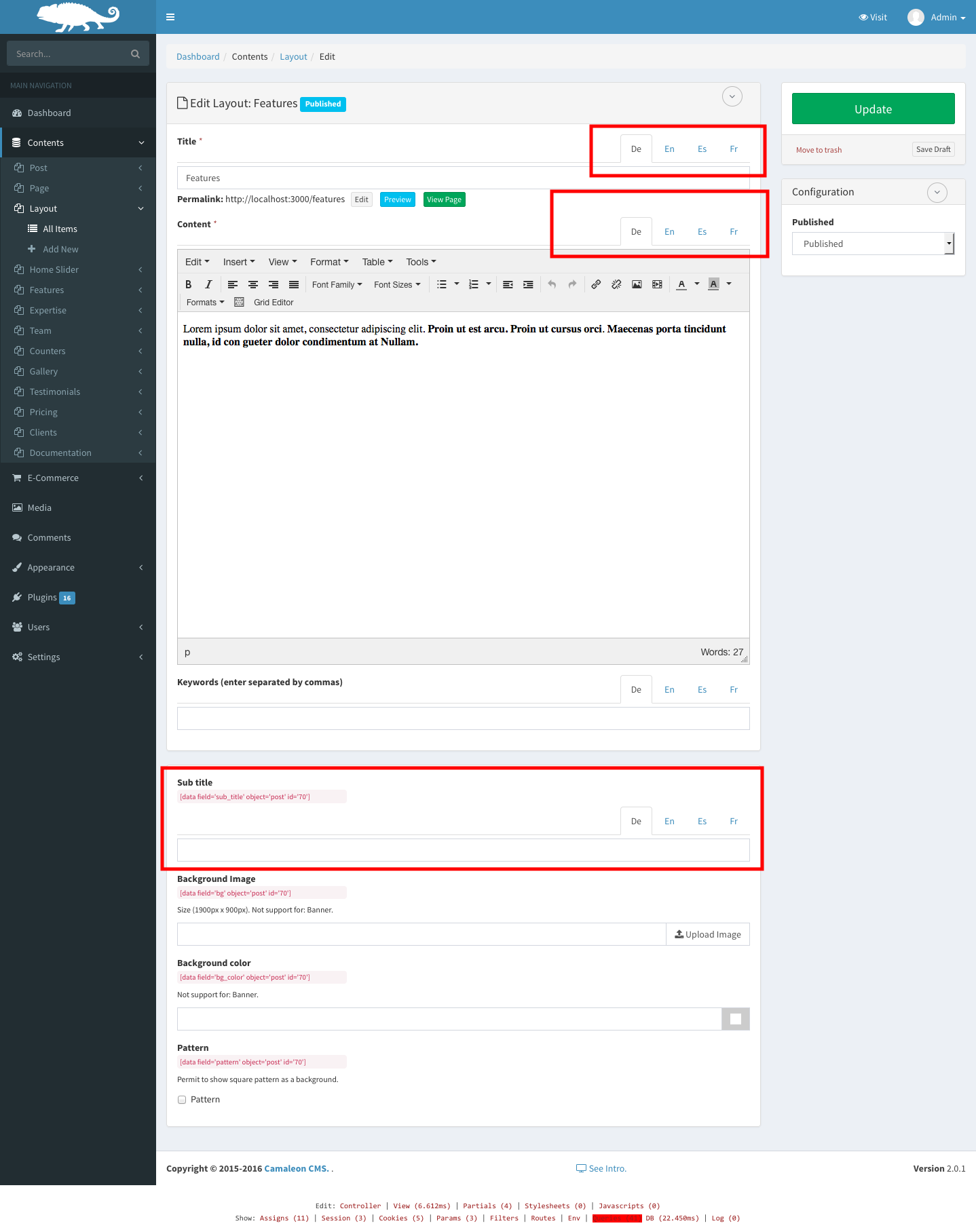Open the Insert menu in the editor
The width and height of the screenshot is (976, 1232).
click(x=238, y=263)
